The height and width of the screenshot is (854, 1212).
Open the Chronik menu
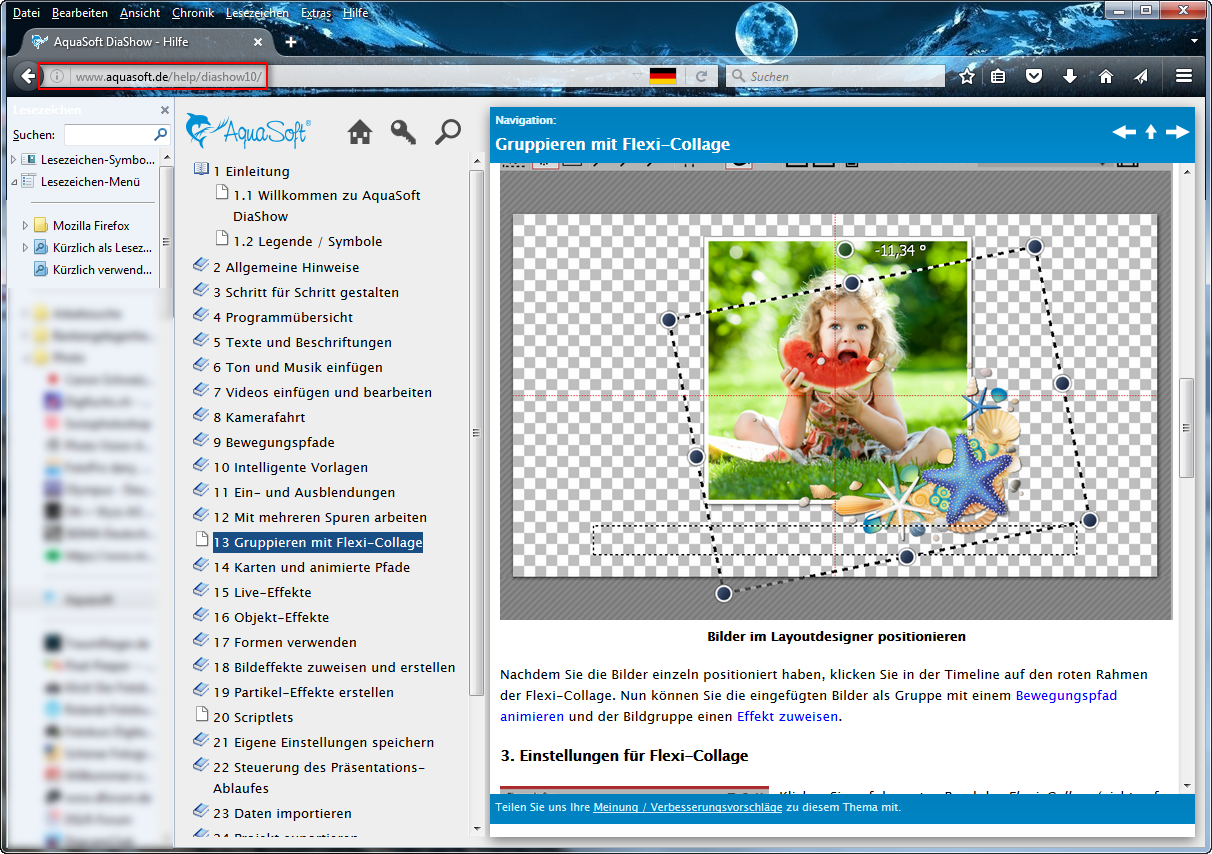click(x=192, y=13)
